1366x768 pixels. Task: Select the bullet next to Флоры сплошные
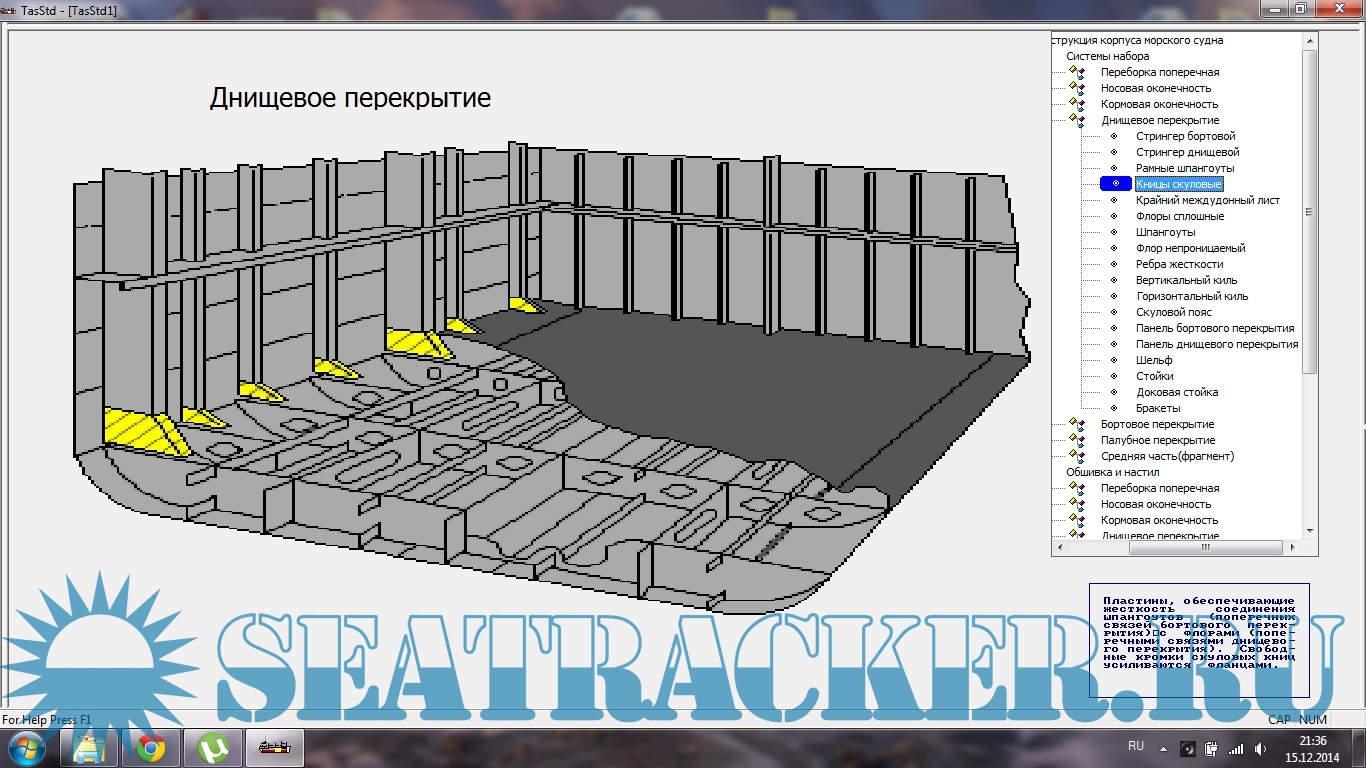click(x=1114, y=216)
